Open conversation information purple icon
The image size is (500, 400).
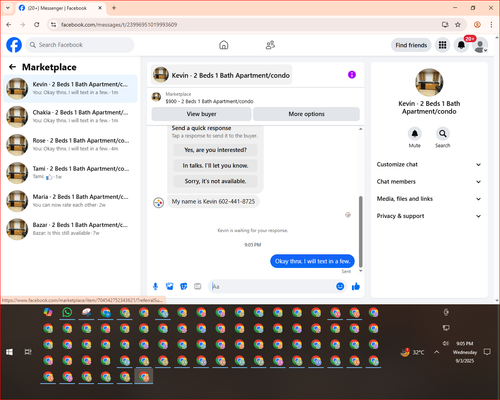click(x=352, y=75)
